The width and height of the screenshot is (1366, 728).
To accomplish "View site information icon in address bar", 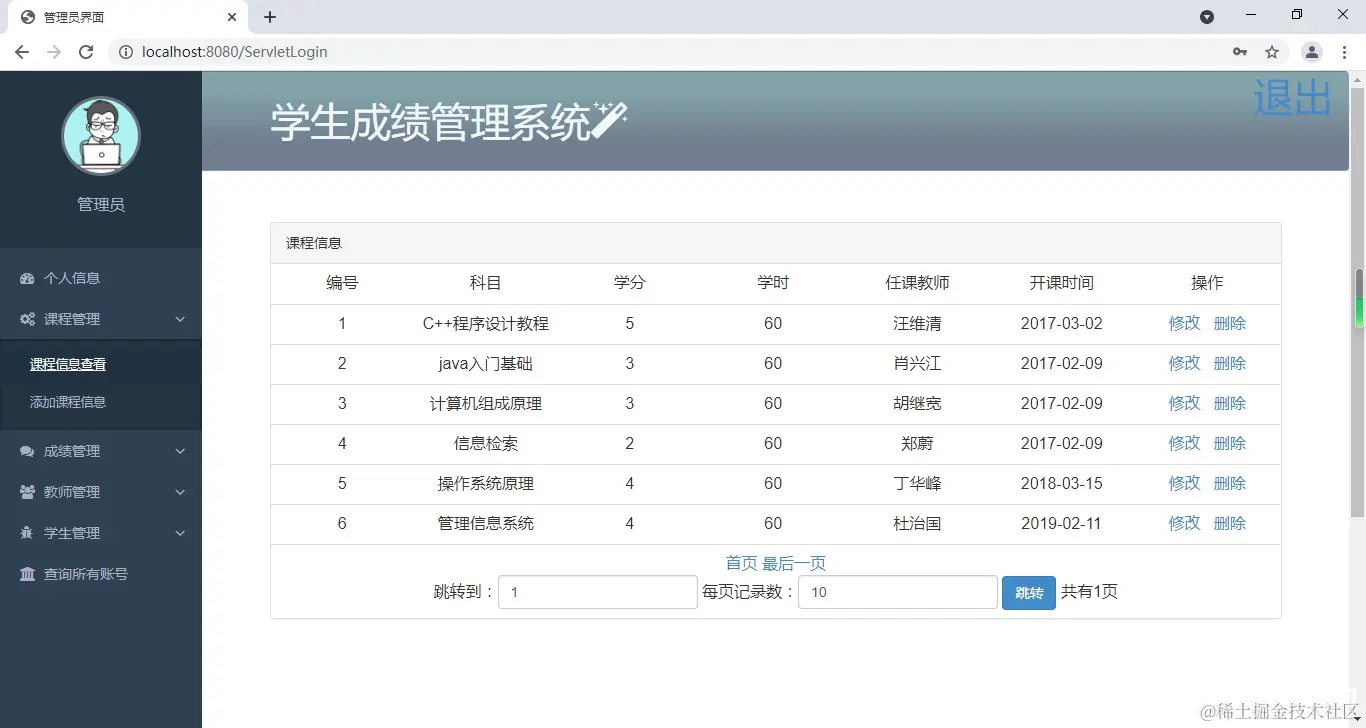I will [126, 52].
